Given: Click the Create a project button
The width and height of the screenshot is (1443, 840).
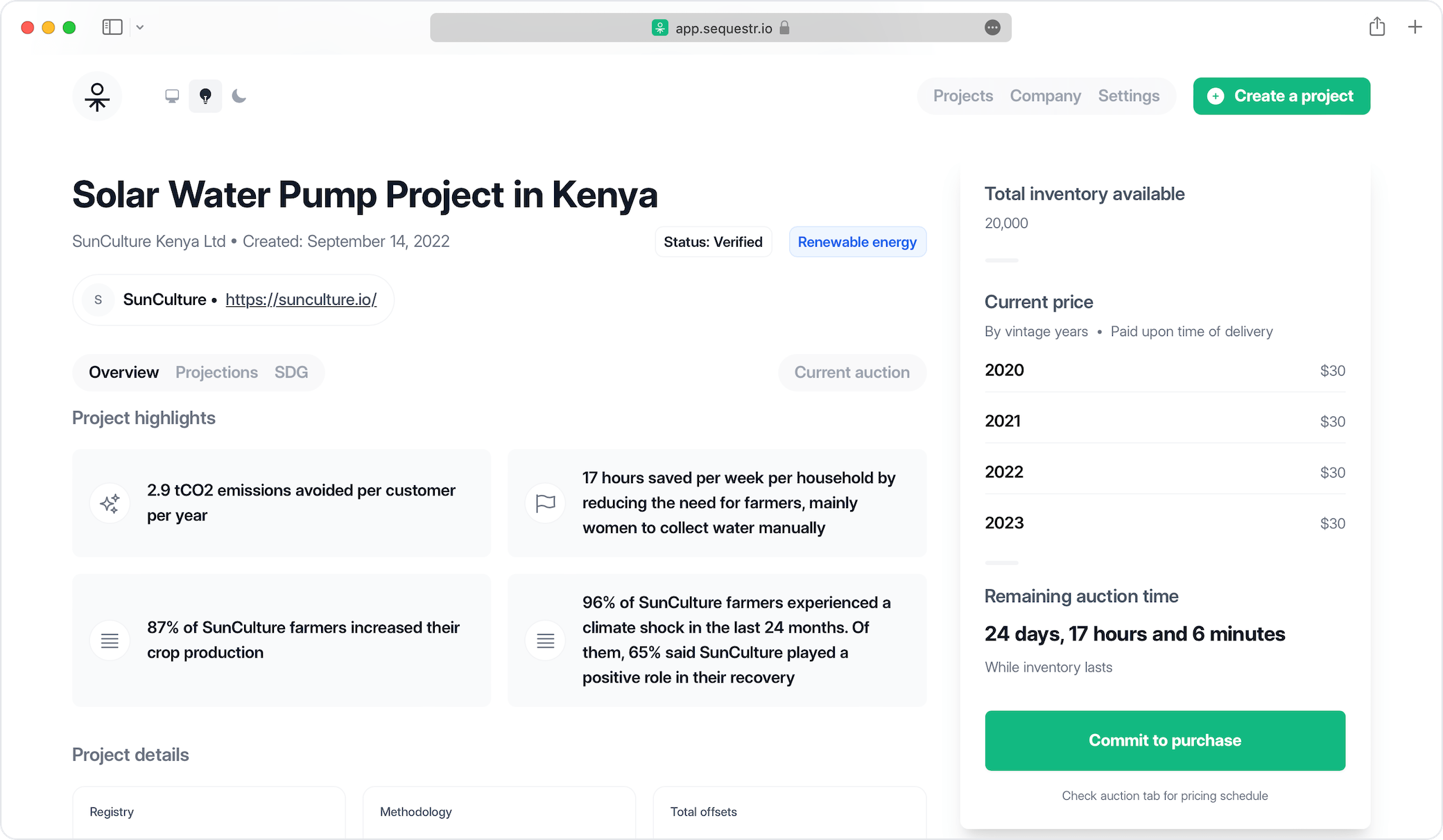Looking at the screenshot, I should tap(1281, 96).
